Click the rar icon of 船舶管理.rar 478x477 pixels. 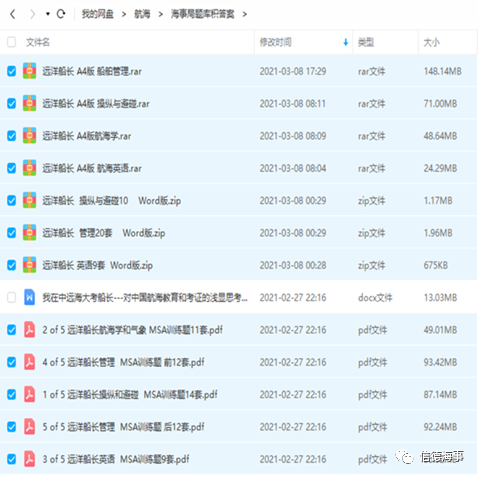pyautogui.click(x=29, y=71)
